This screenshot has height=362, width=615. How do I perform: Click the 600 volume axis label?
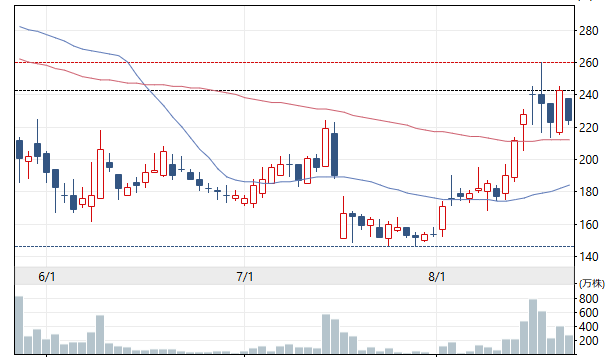[x=589, y=313]
